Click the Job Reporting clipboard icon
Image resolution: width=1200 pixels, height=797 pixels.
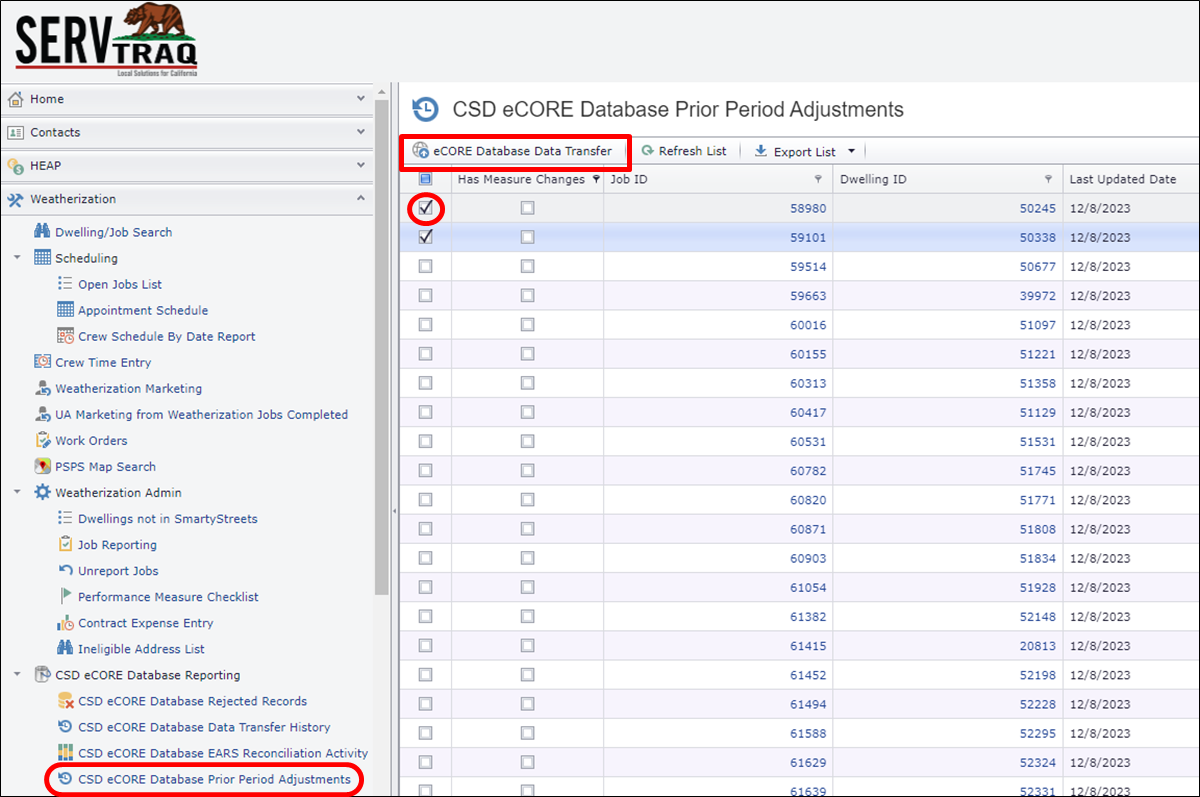click(65, 545)
